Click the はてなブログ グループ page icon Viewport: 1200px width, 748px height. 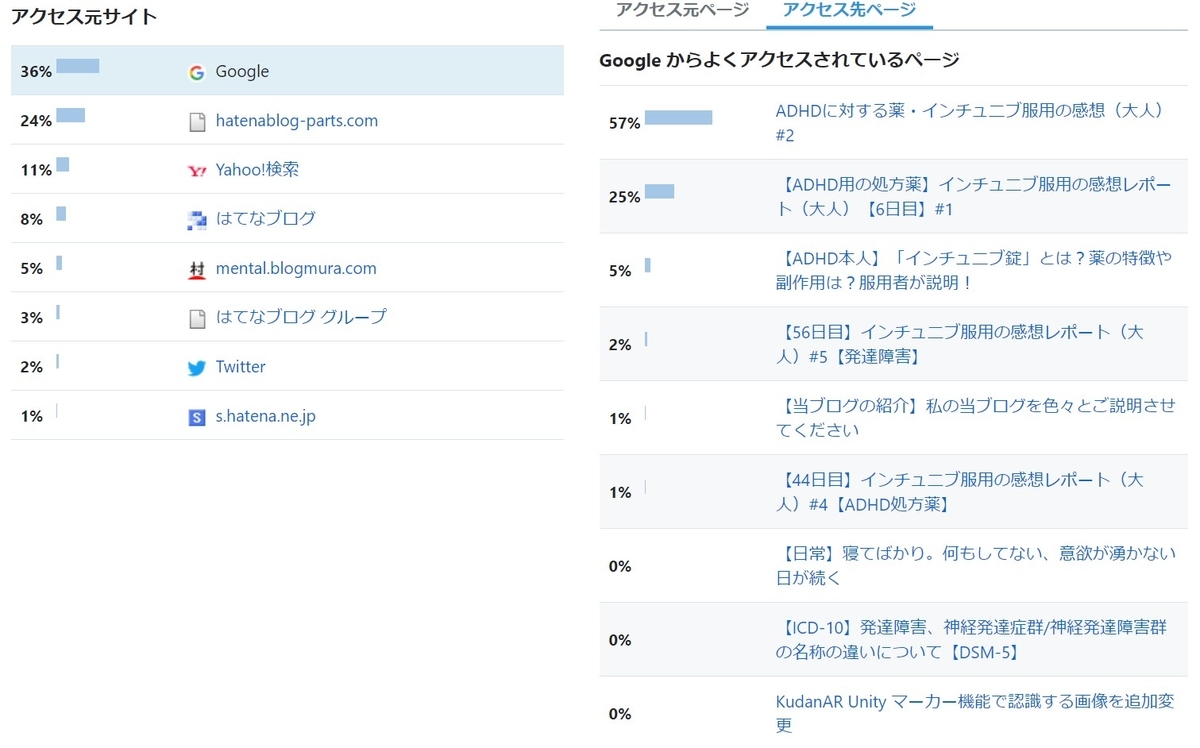pos(197,319)
